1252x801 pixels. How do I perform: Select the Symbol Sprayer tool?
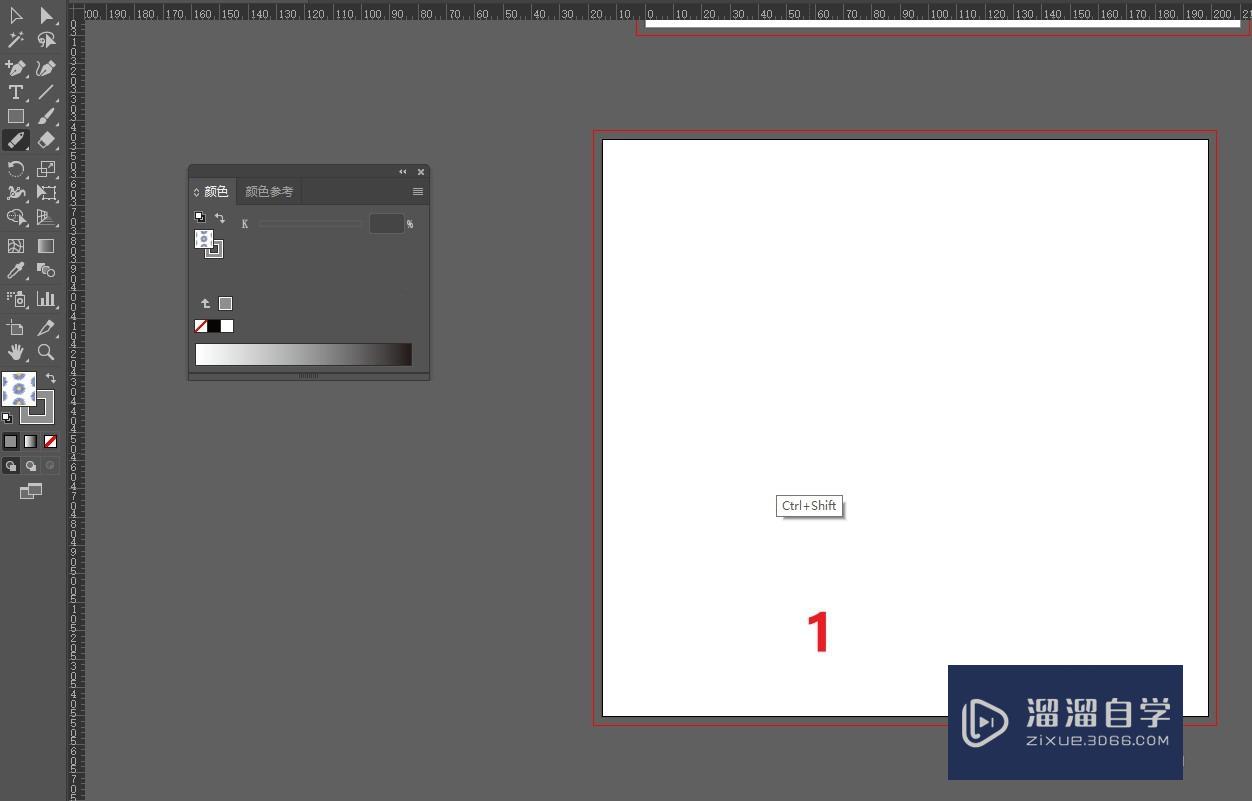[16, 298]
